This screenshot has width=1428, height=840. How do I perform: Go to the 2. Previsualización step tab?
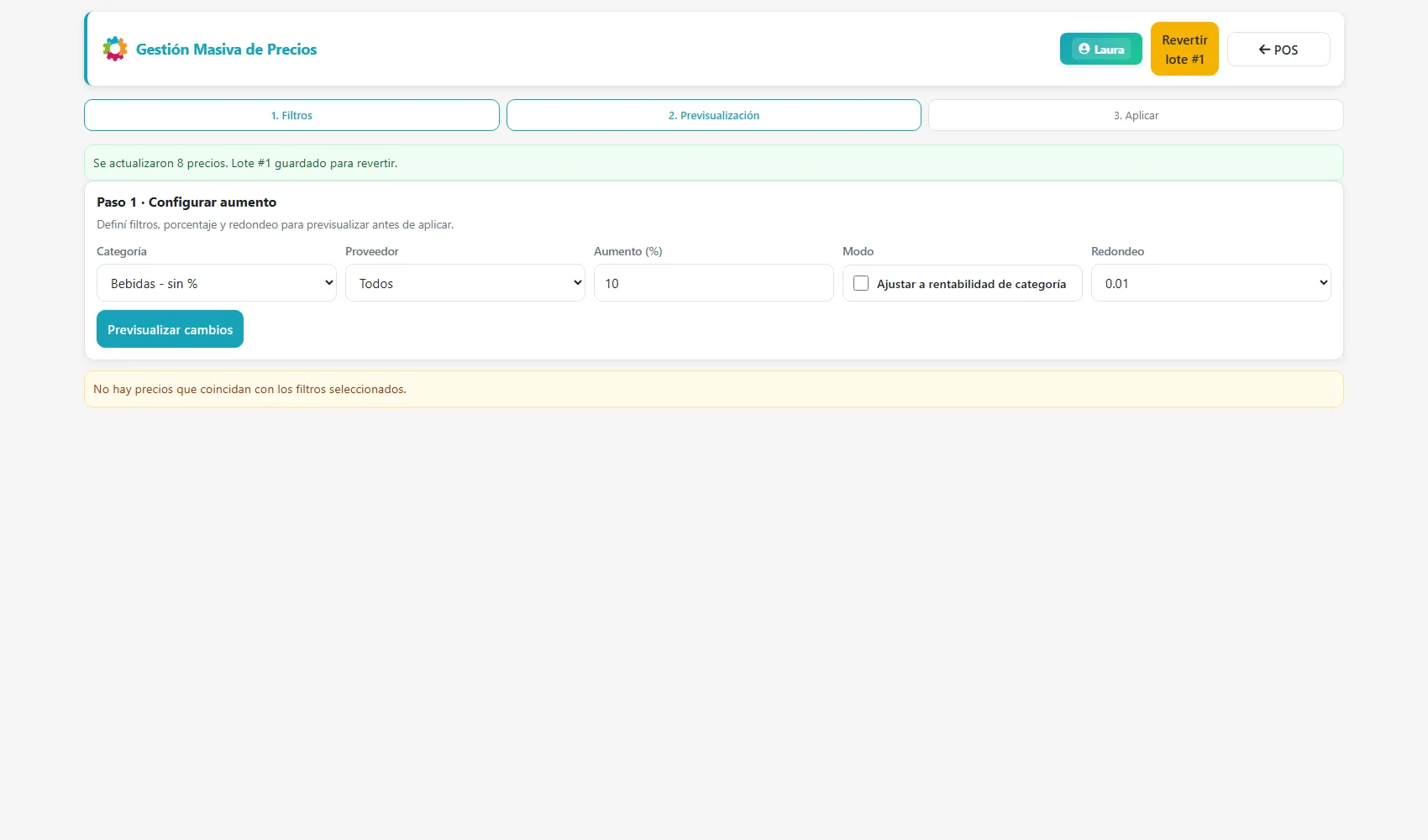click(x=714, y=115)
